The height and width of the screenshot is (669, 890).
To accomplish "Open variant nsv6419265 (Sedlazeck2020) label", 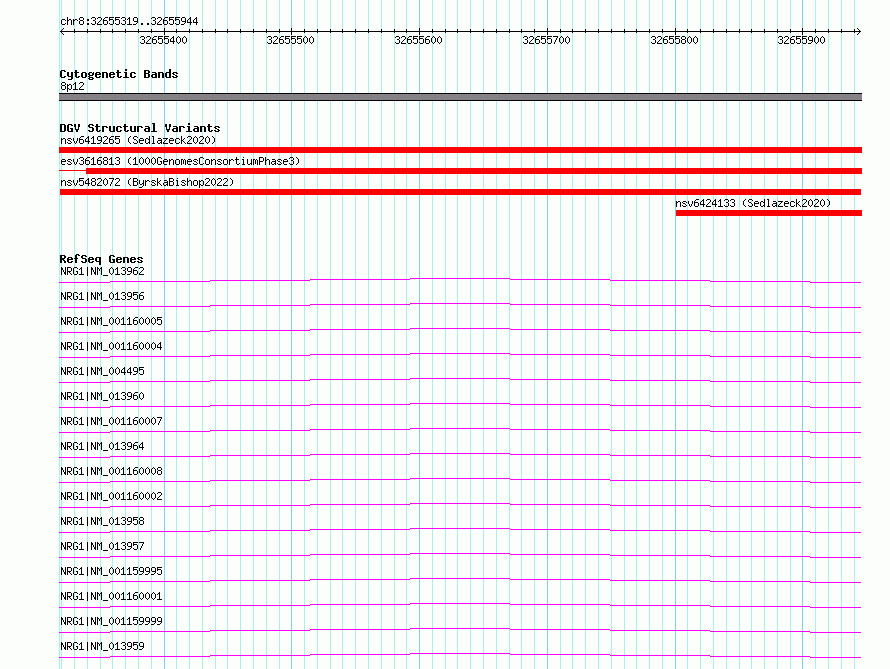I will [x=138, y=140].
